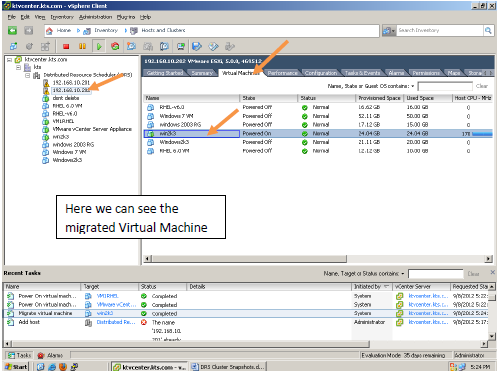Click the Launch Console toolbar icon

[x=181, y=46]
